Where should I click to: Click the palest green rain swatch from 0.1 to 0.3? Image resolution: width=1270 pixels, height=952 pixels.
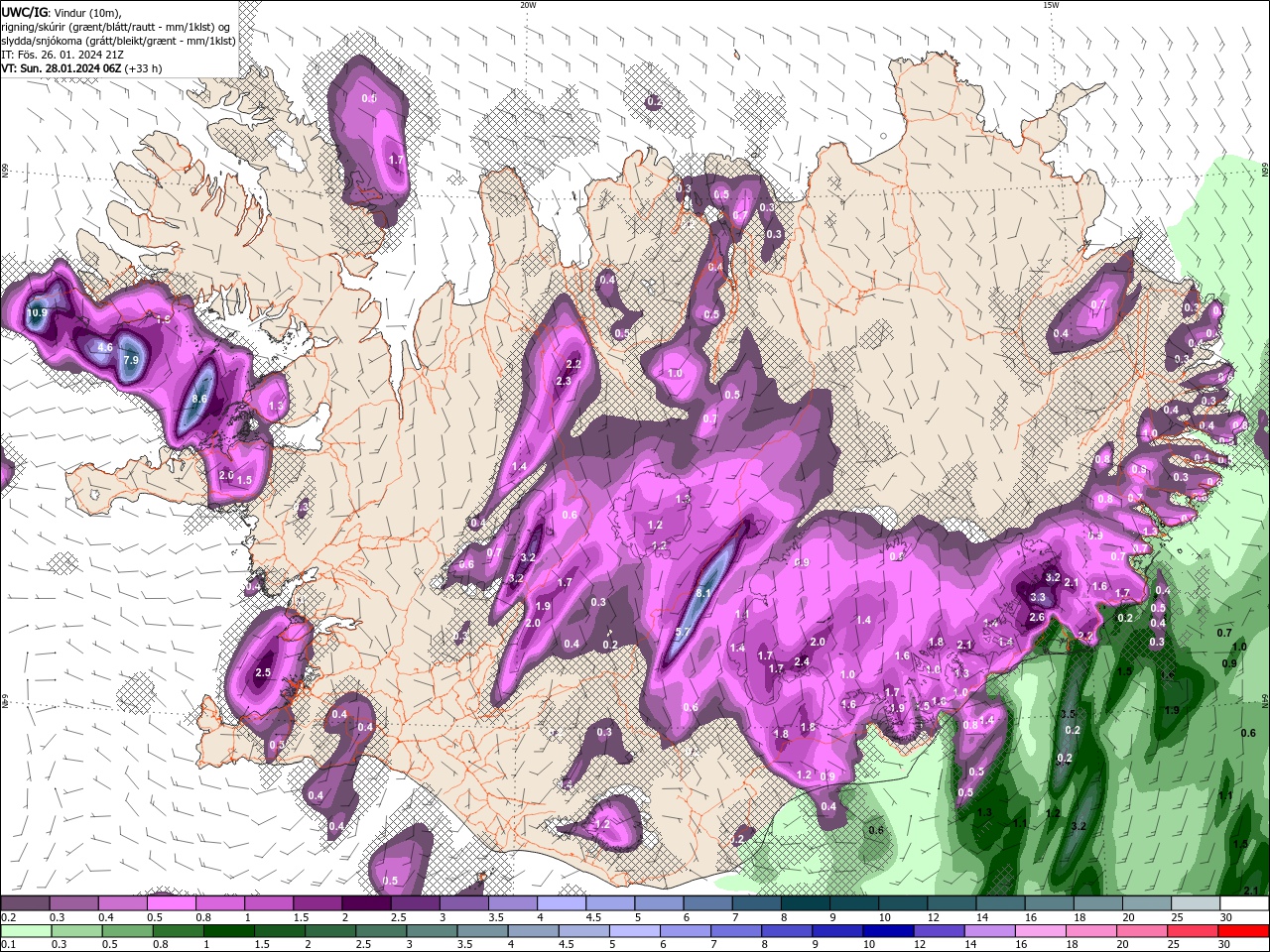(25, 931)
